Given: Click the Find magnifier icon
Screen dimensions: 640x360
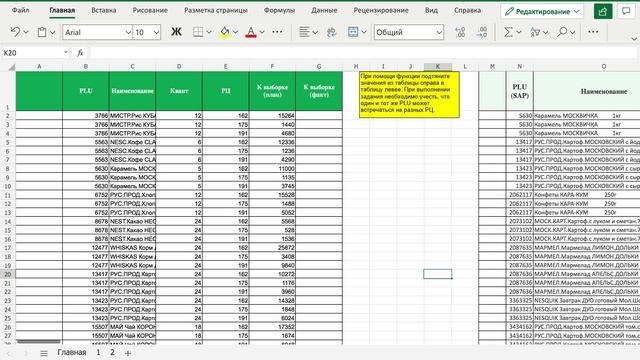Looking at the screenshot, I should point(562,32).
